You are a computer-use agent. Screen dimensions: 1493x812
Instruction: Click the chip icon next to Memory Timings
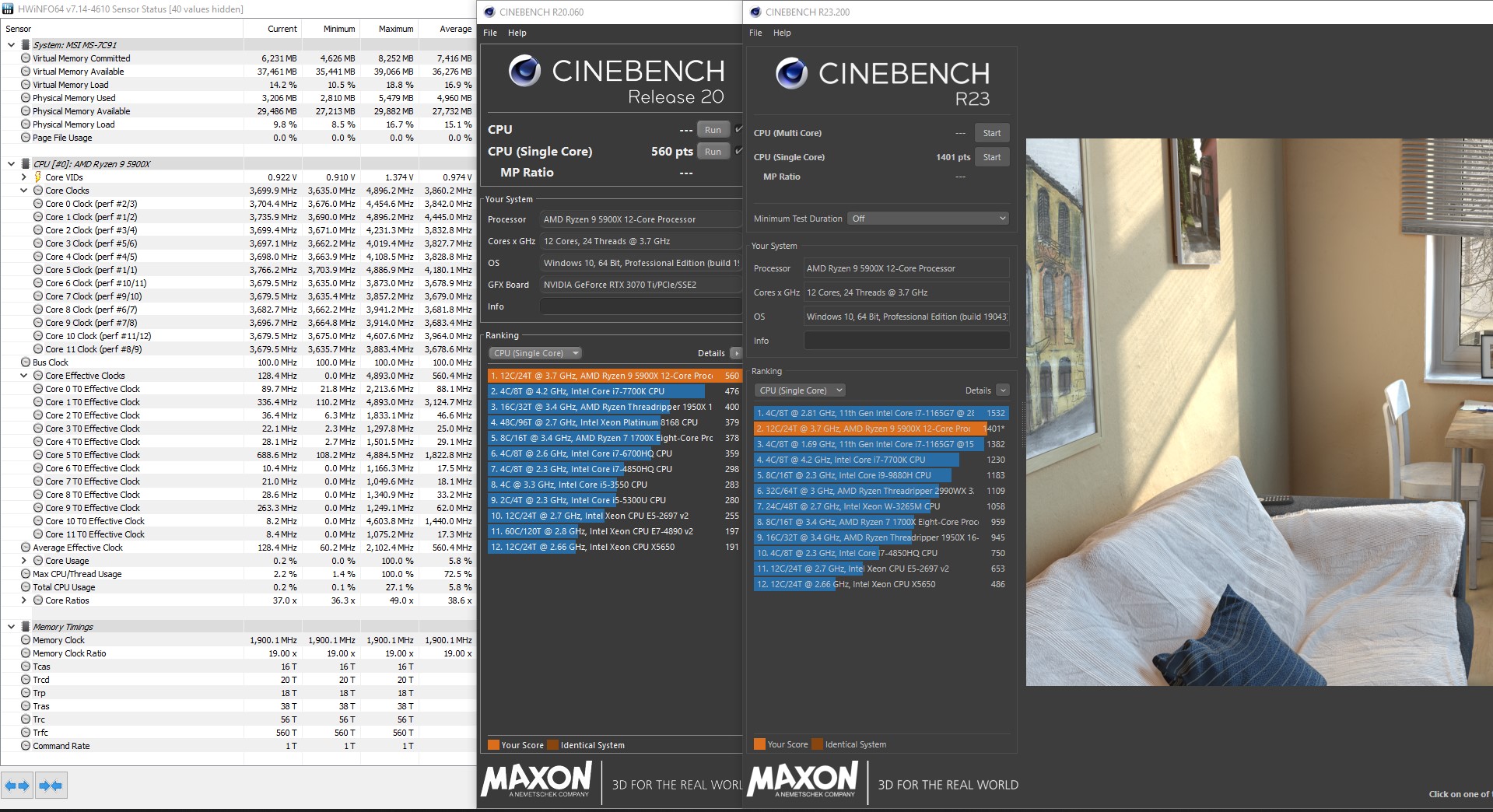coord(26,627)
